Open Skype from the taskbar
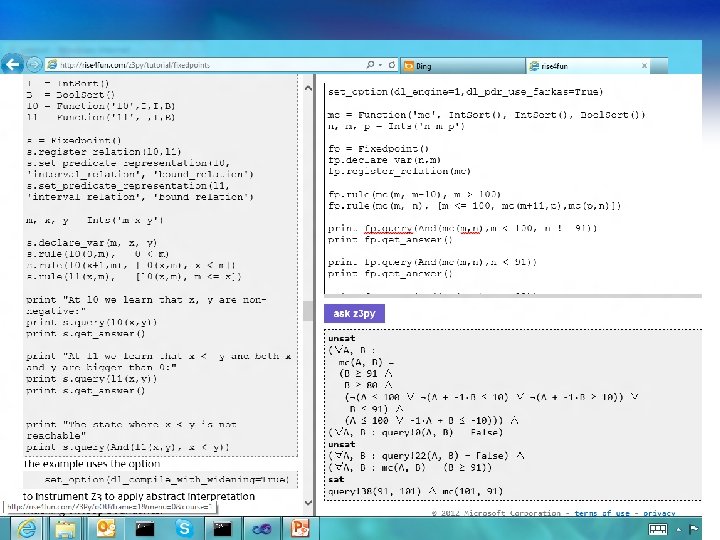720x540 pixels. pyautogui.click(x=184, y=529)
